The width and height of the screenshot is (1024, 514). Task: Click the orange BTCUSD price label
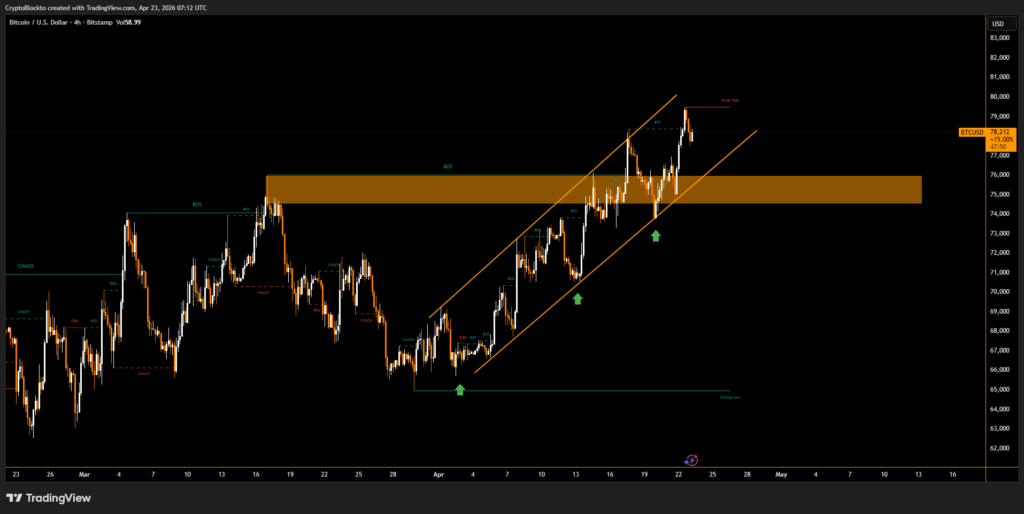971,131
